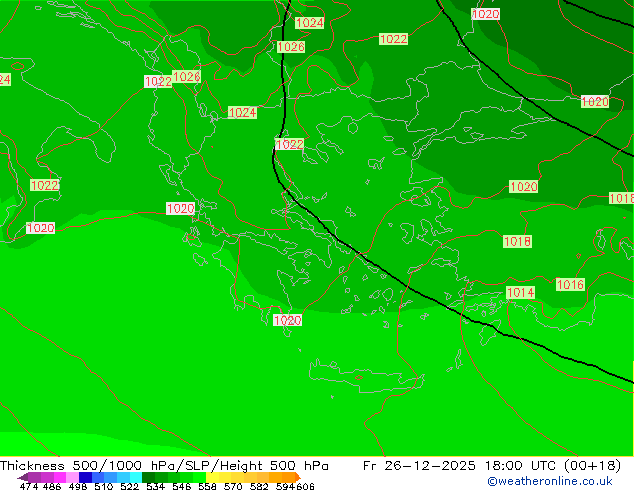Click the legend value 582

tap(259, 486)
